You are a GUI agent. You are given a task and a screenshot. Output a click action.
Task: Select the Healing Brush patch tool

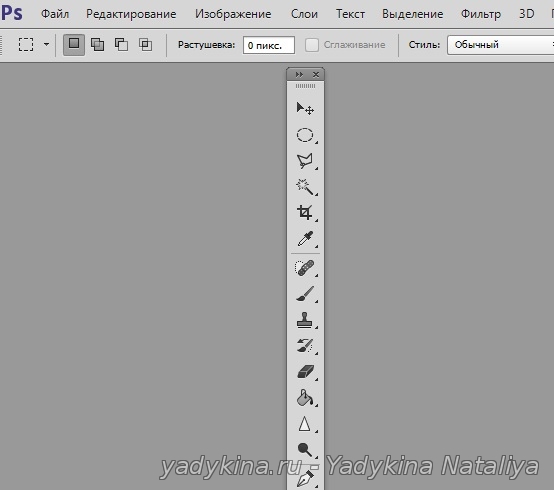305,268
